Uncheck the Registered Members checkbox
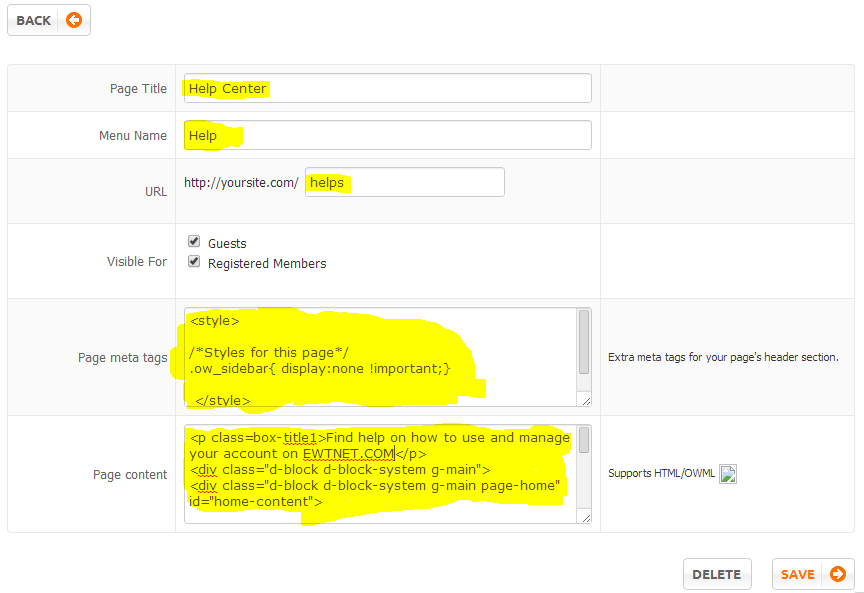 194,262
